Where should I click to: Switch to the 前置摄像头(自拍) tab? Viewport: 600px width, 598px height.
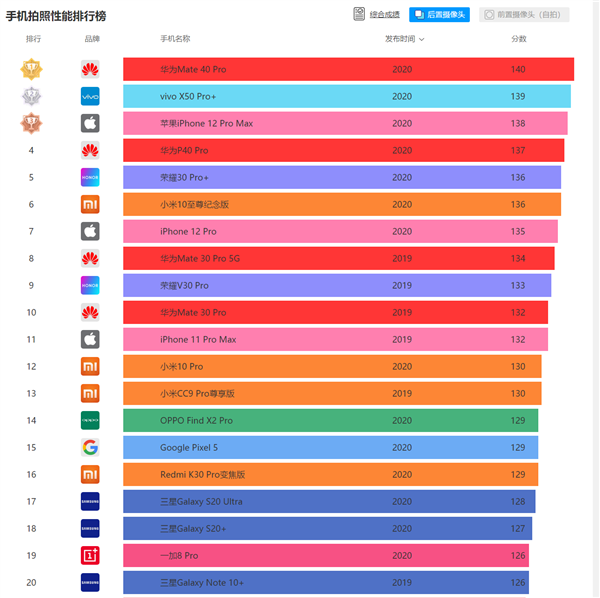[x=525, y=14]
